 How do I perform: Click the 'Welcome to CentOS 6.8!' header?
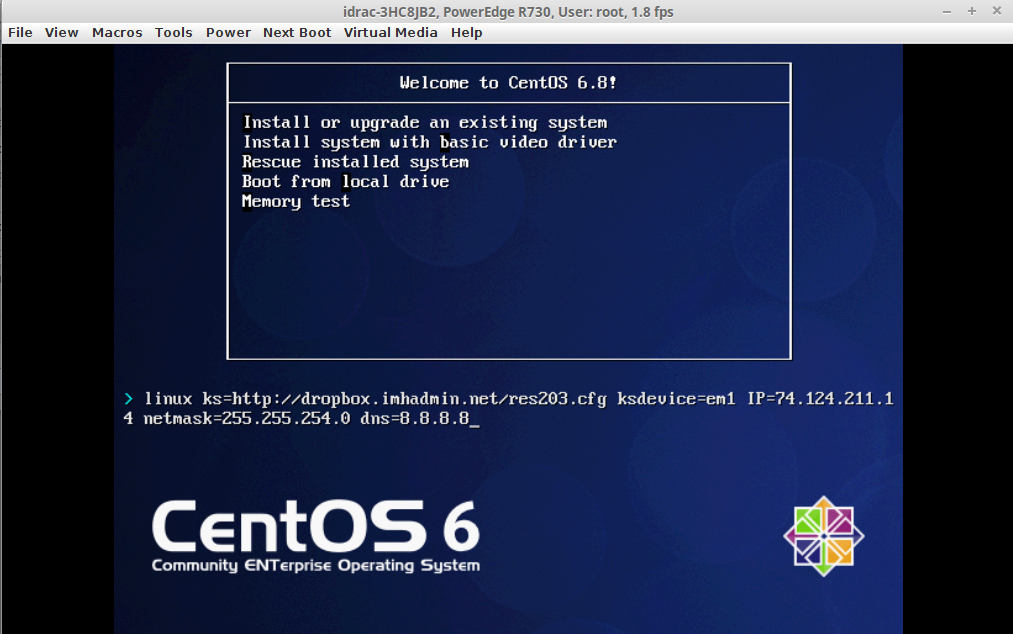508,83
